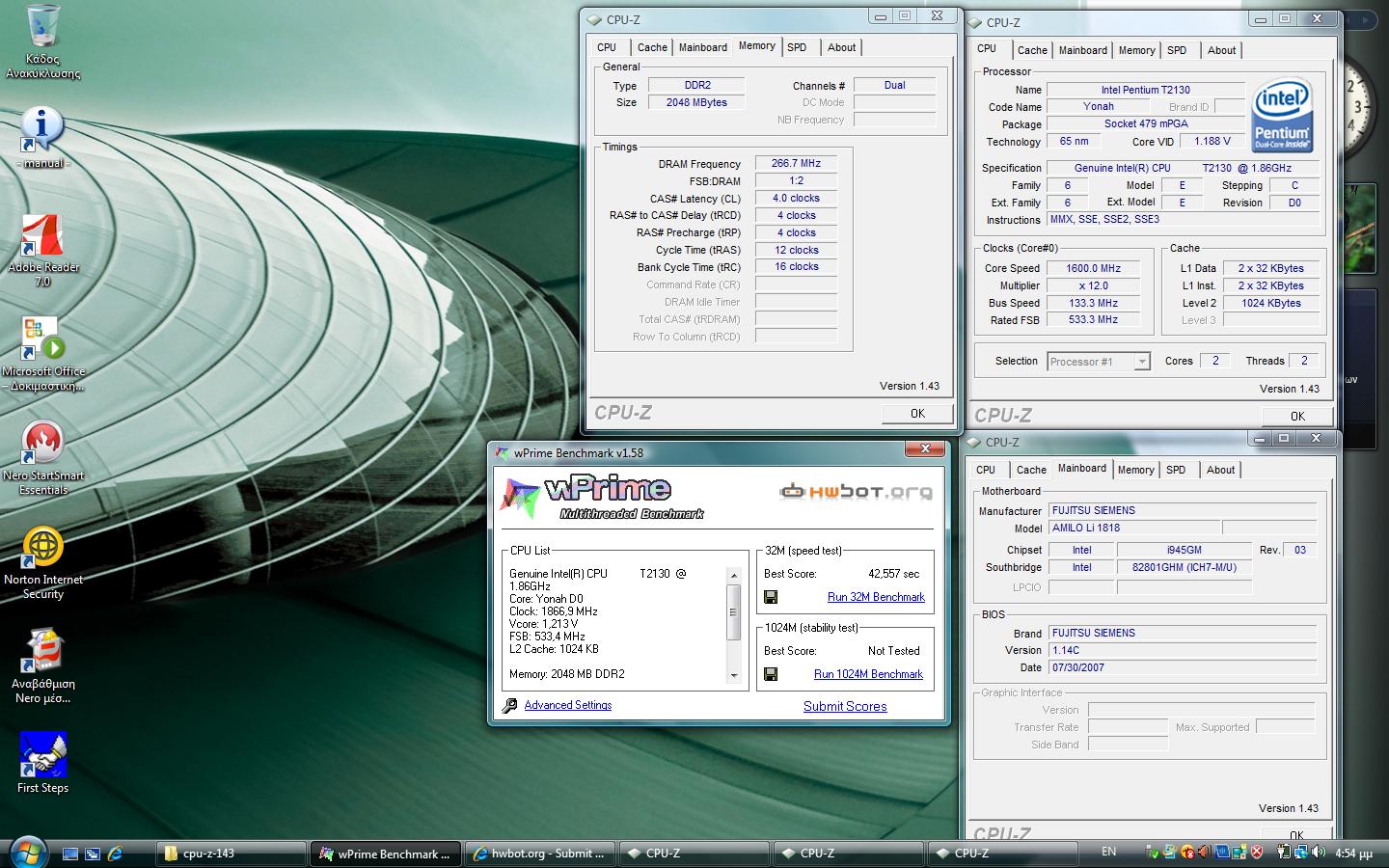Open the Processor #1 selection dropdown
Screen dimensions: 1389x868
(x=1099, y=362)
